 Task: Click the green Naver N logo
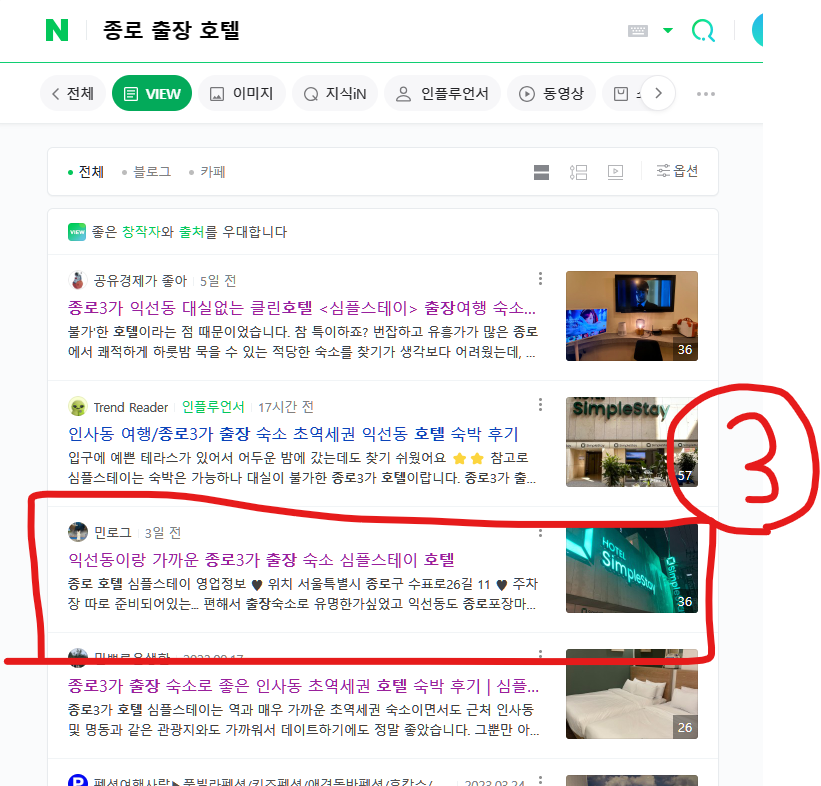(57, 30)
